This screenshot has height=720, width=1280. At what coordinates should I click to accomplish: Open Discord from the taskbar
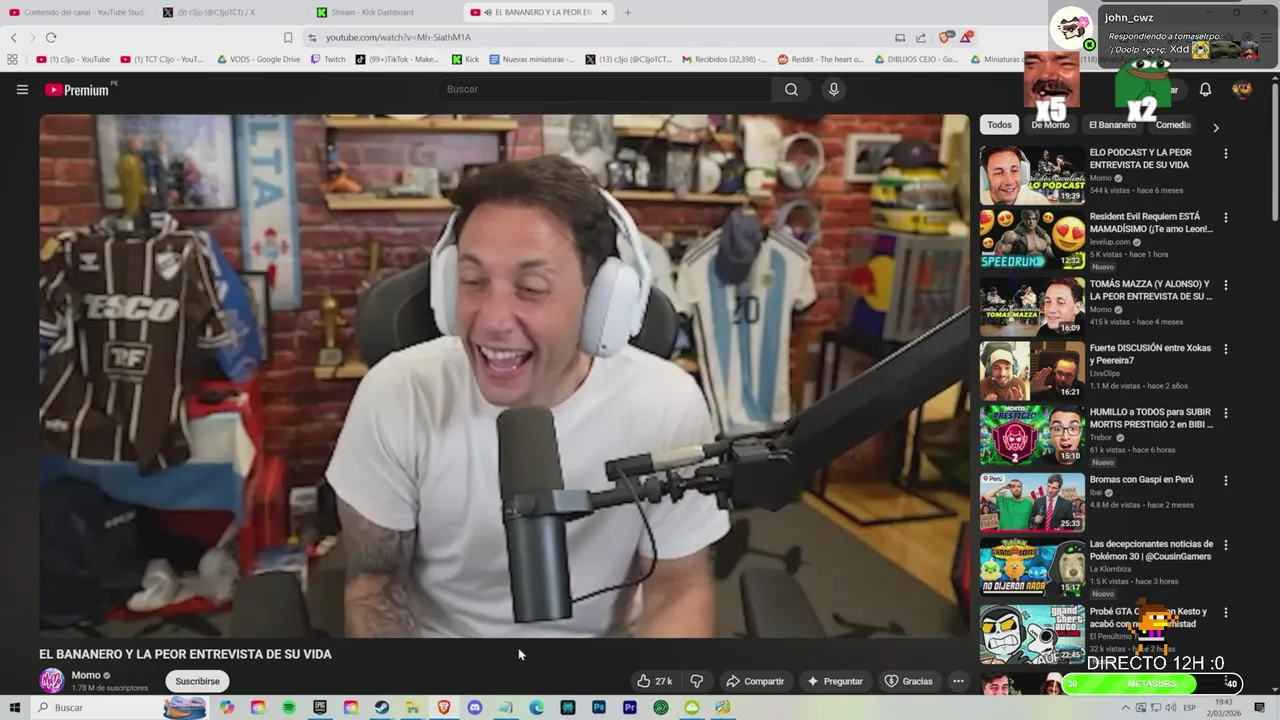pos(475,707)
